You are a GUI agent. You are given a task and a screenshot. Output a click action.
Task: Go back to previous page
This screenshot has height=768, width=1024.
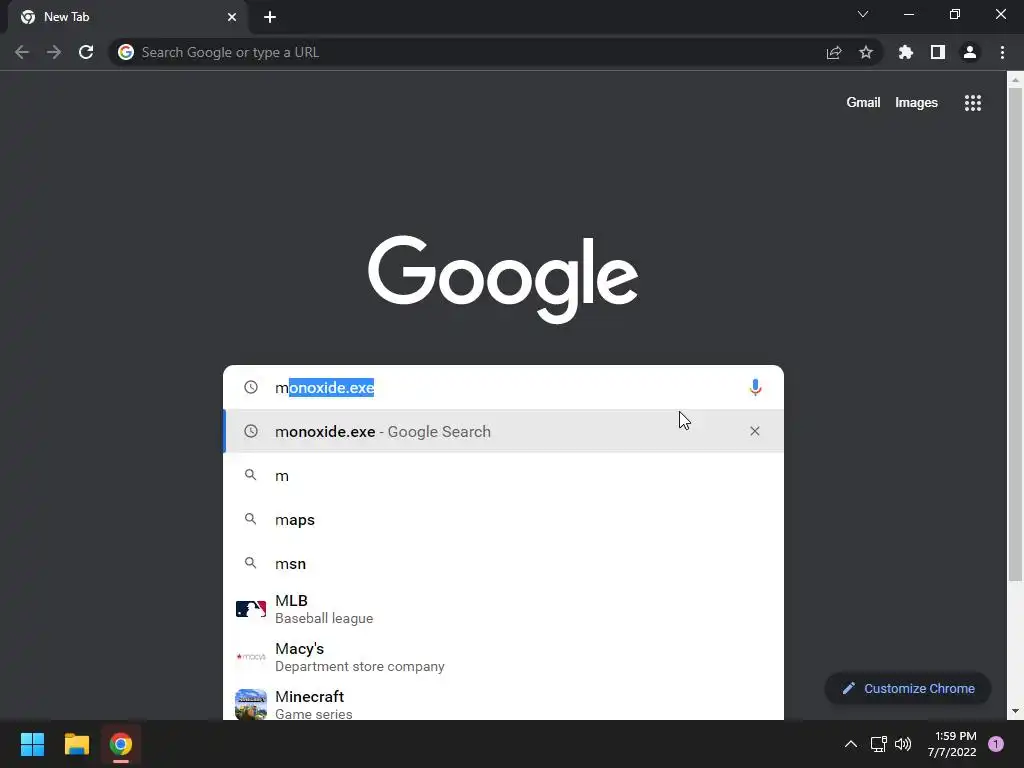pyautogui.click(x=22, y=52)
